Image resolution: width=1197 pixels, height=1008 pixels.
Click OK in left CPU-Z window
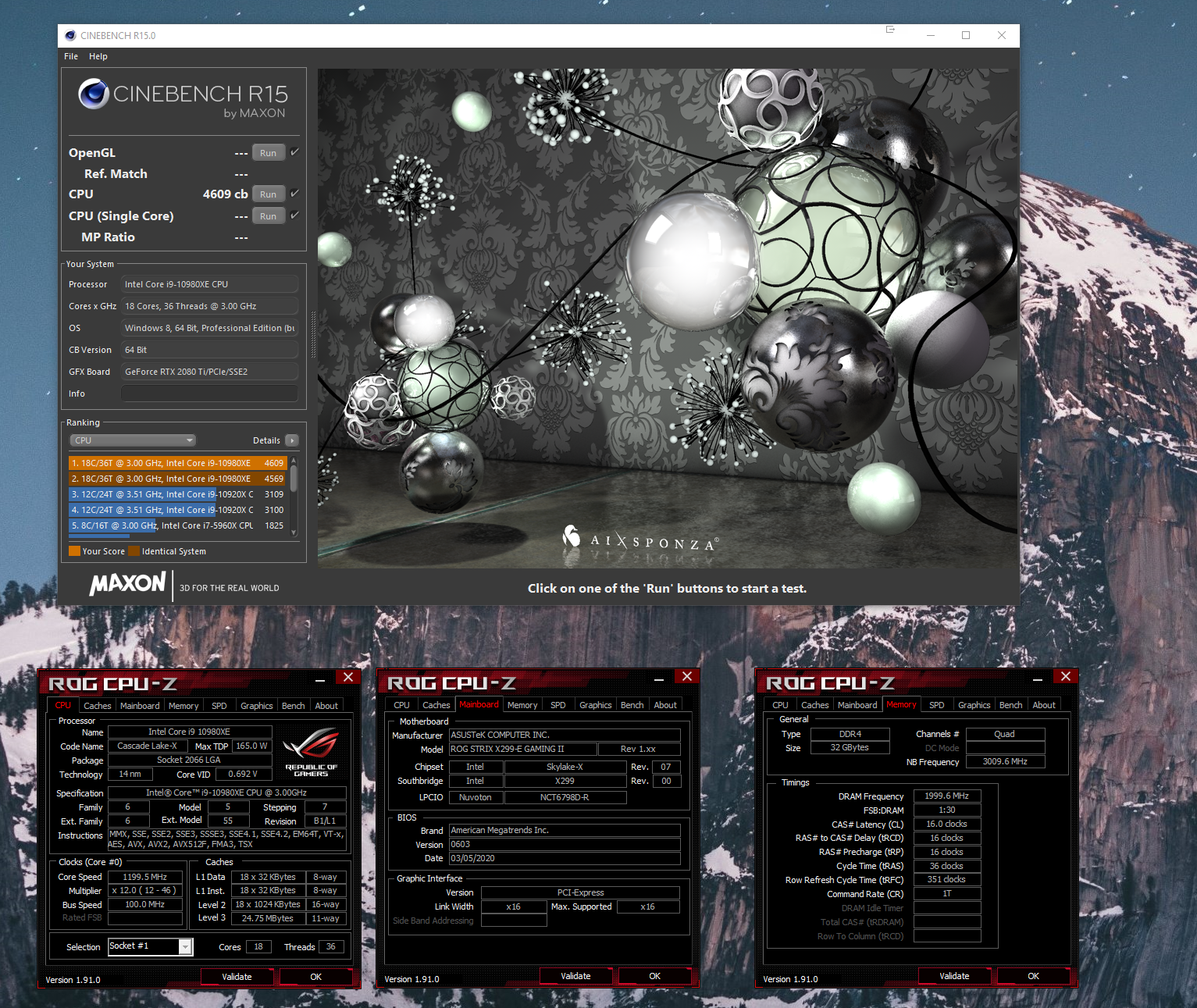click(x=316, y=977)
